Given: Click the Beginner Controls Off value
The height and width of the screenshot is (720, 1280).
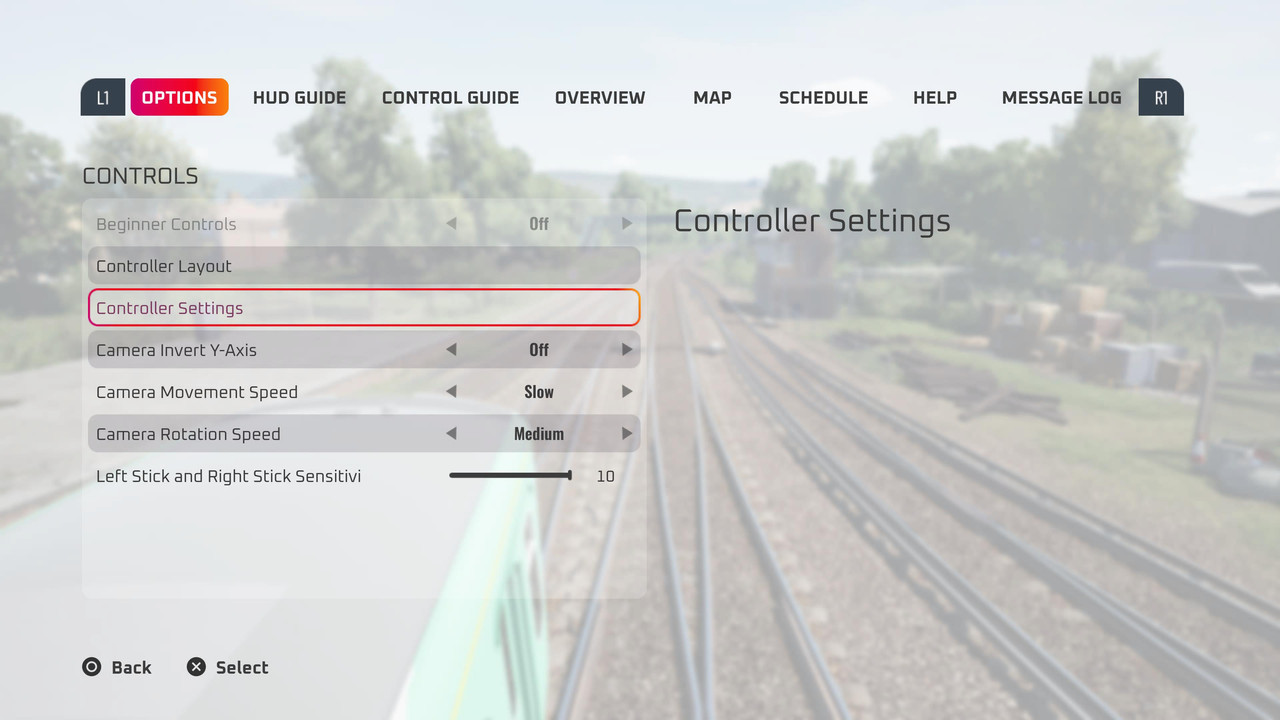Looking at the screenshot, I should (539, 224).
